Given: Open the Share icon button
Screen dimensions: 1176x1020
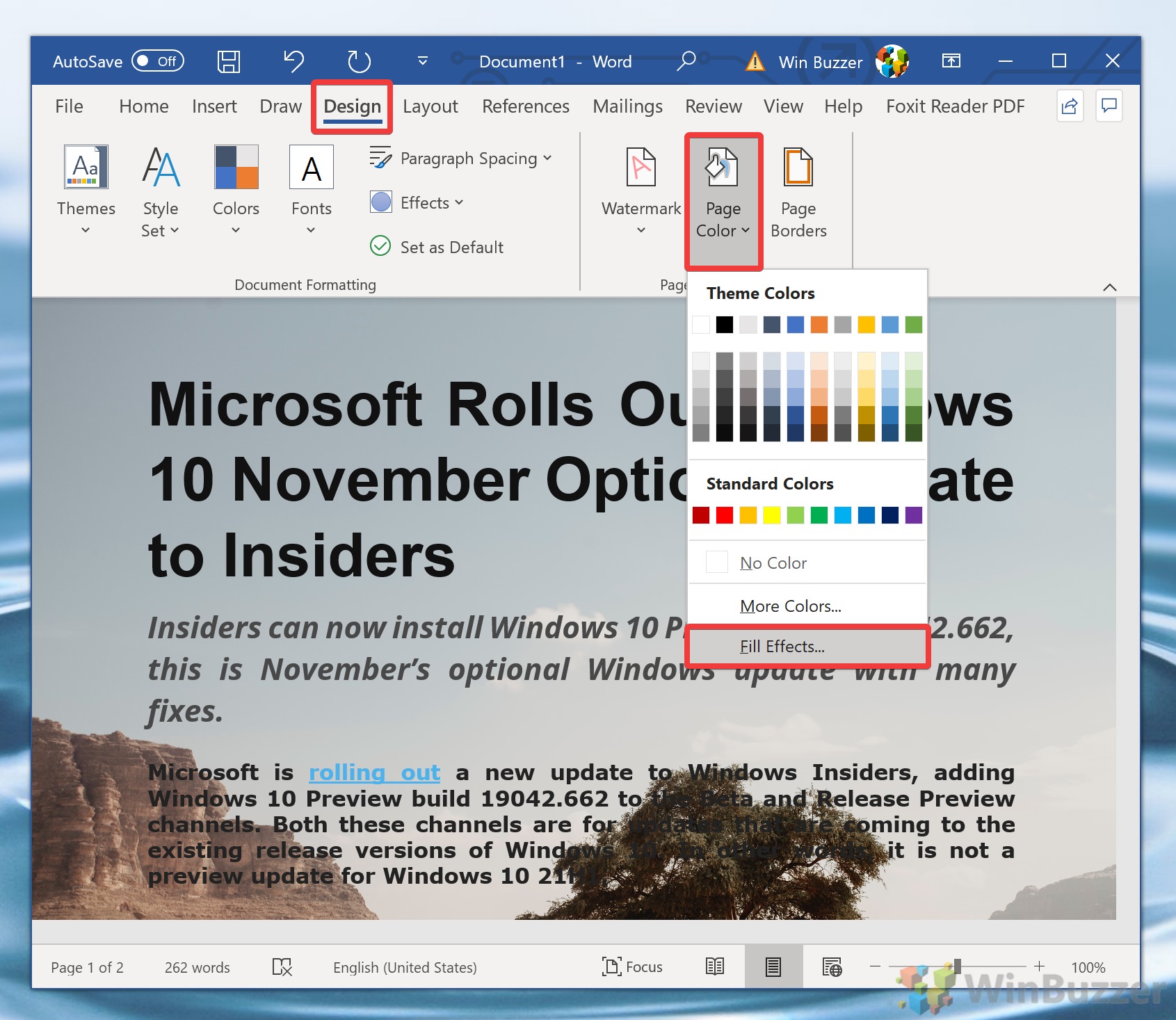Looking at the screenshot, I should point(1069,106).
